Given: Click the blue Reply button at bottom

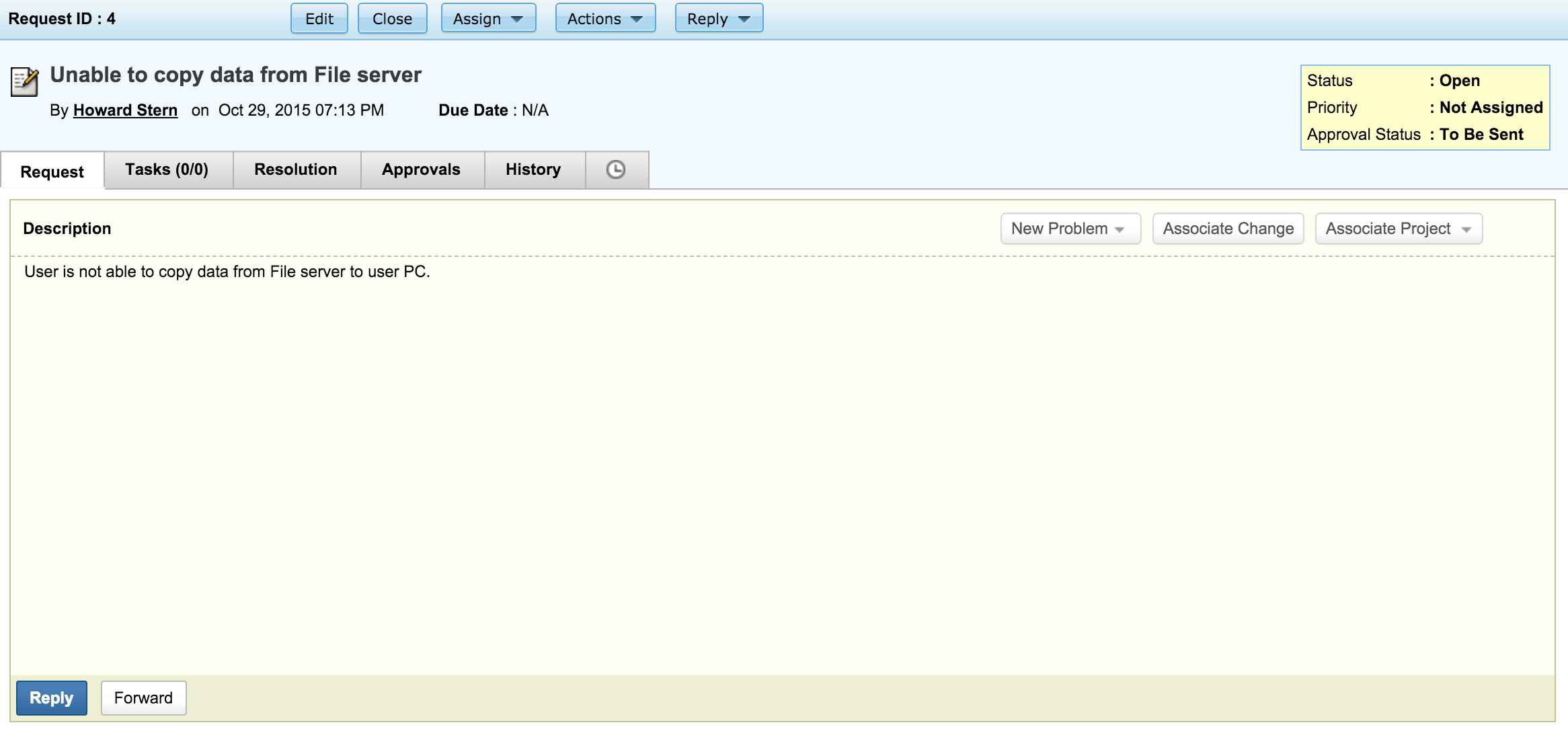Looking at the screenshot, I should [51, 698].
